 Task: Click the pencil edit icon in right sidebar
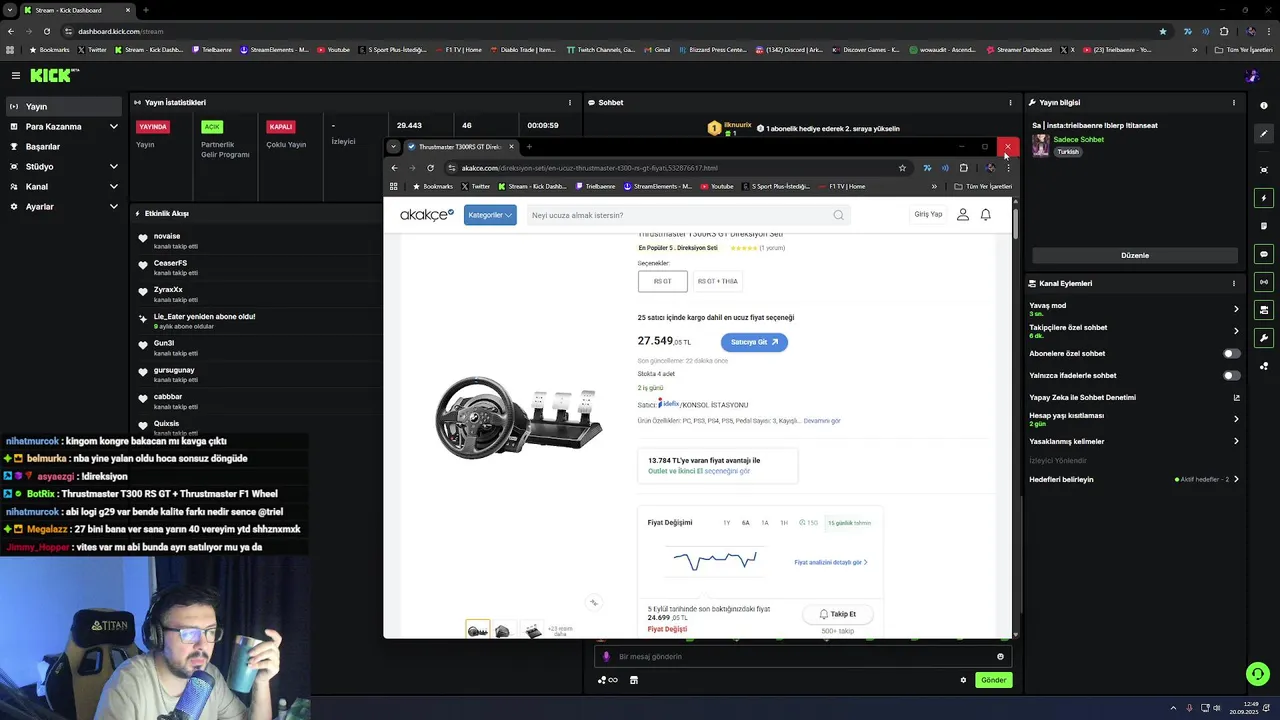click(x=1264, y=134)
